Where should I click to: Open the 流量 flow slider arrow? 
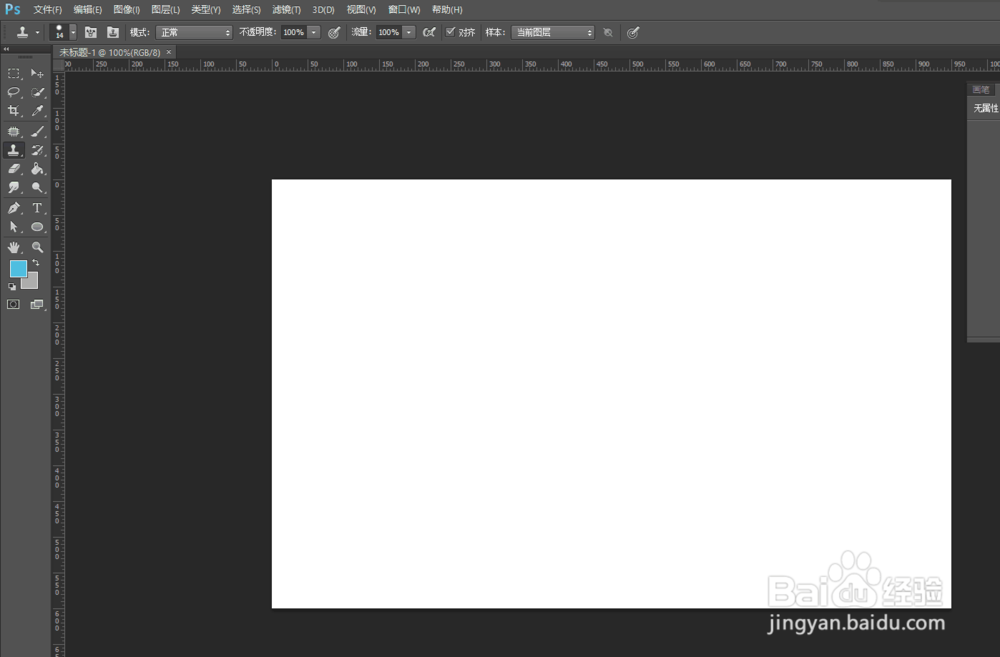[409, 33]
